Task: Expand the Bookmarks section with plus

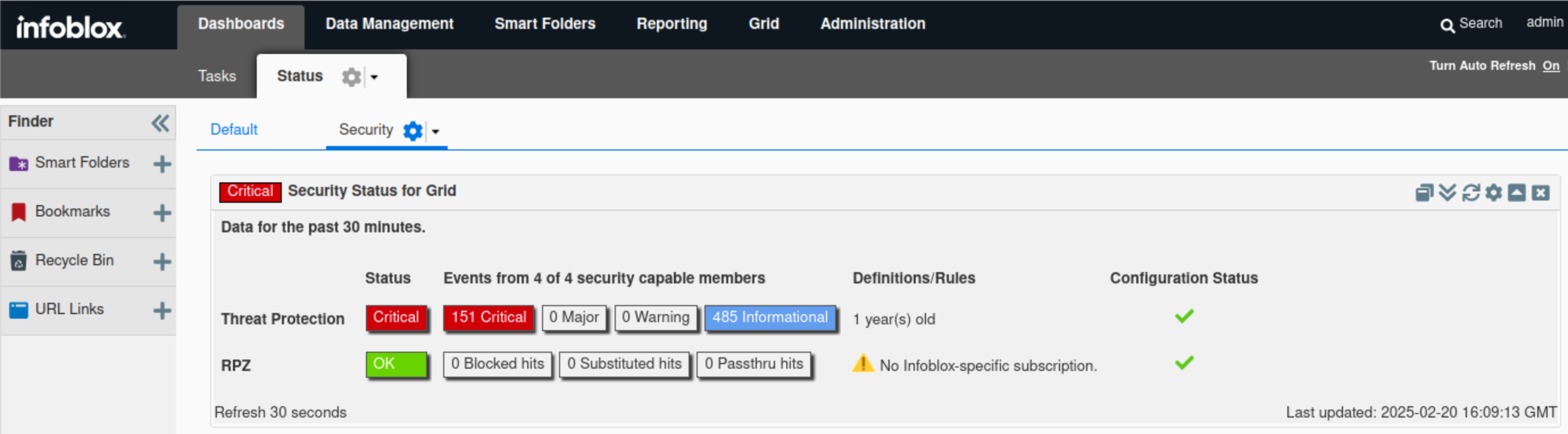Action: pyautogui.click(x=162, y=212)
